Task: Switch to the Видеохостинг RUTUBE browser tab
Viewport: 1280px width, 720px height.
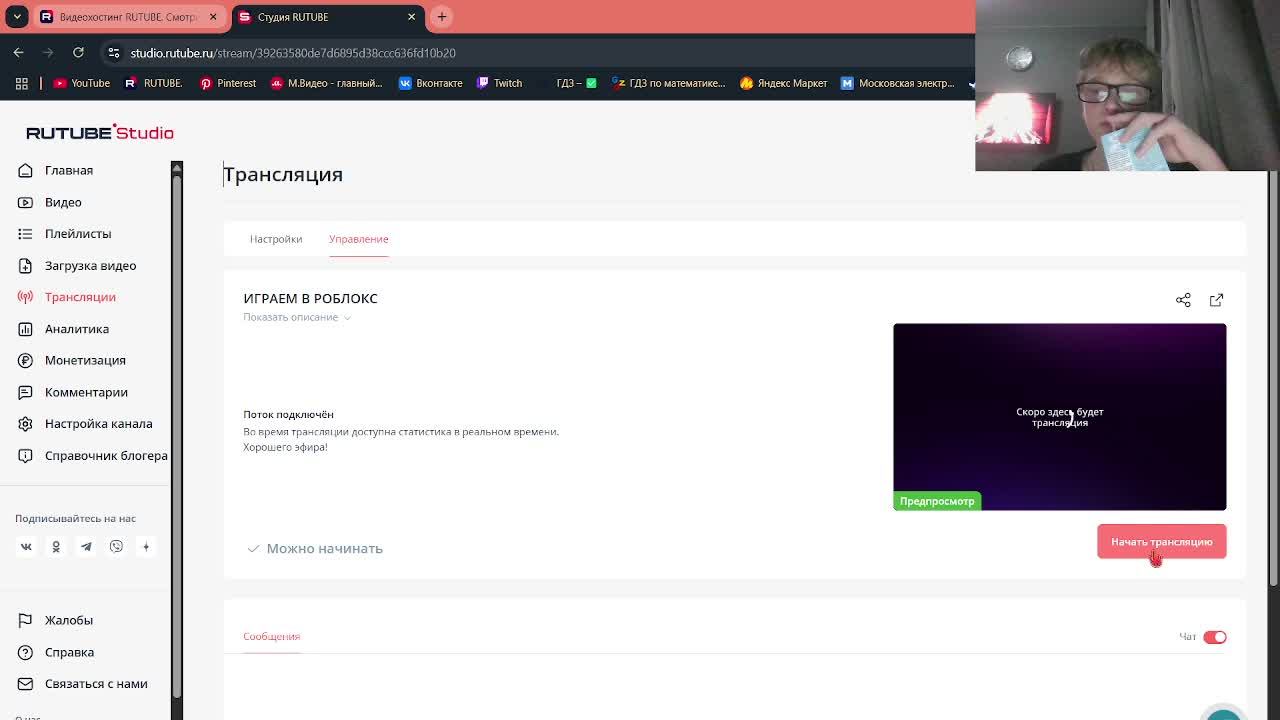Action: (x=128, y=17)
